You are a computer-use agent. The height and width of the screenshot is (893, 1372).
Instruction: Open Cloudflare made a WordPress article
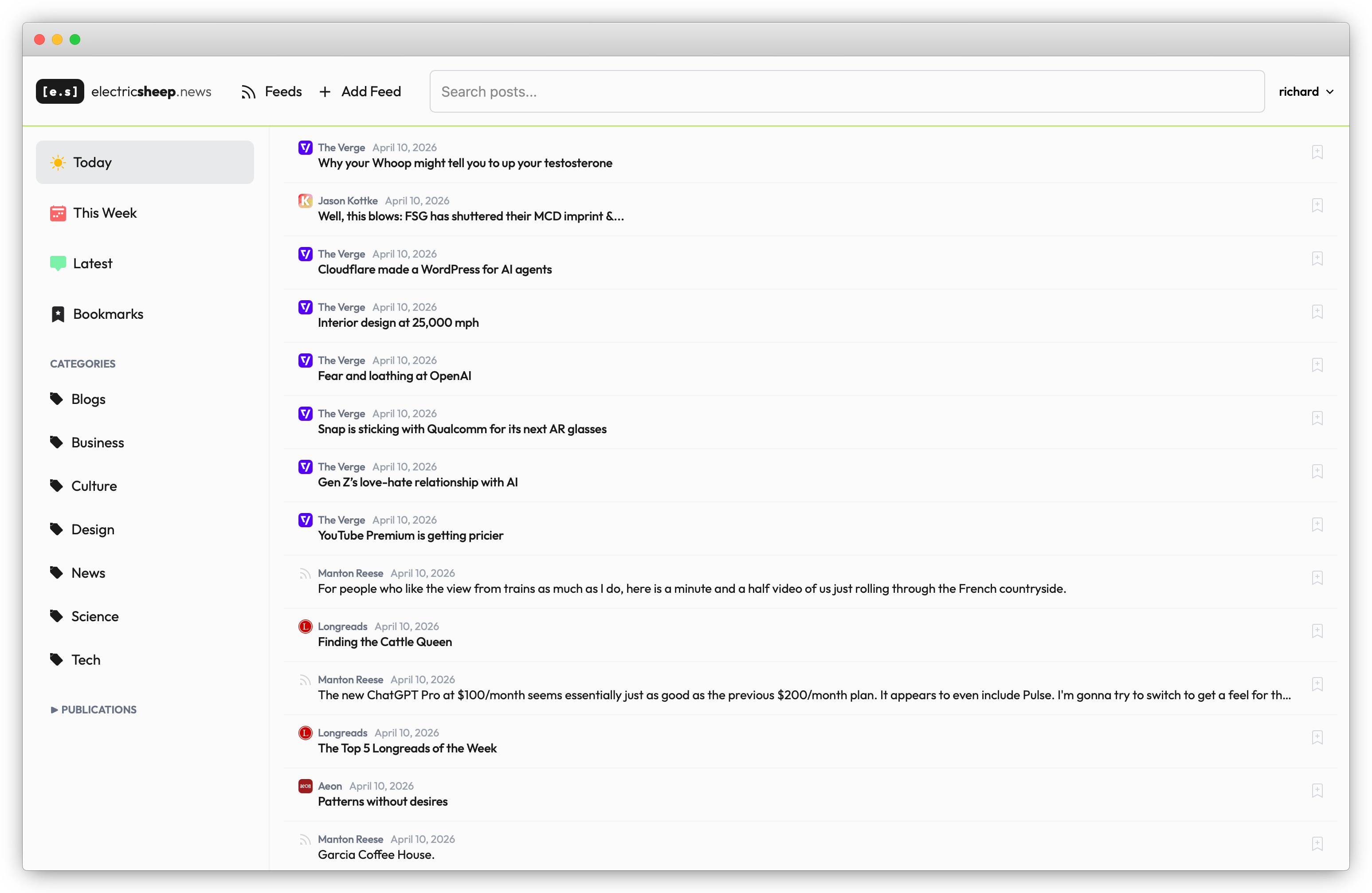coord(435,270)
